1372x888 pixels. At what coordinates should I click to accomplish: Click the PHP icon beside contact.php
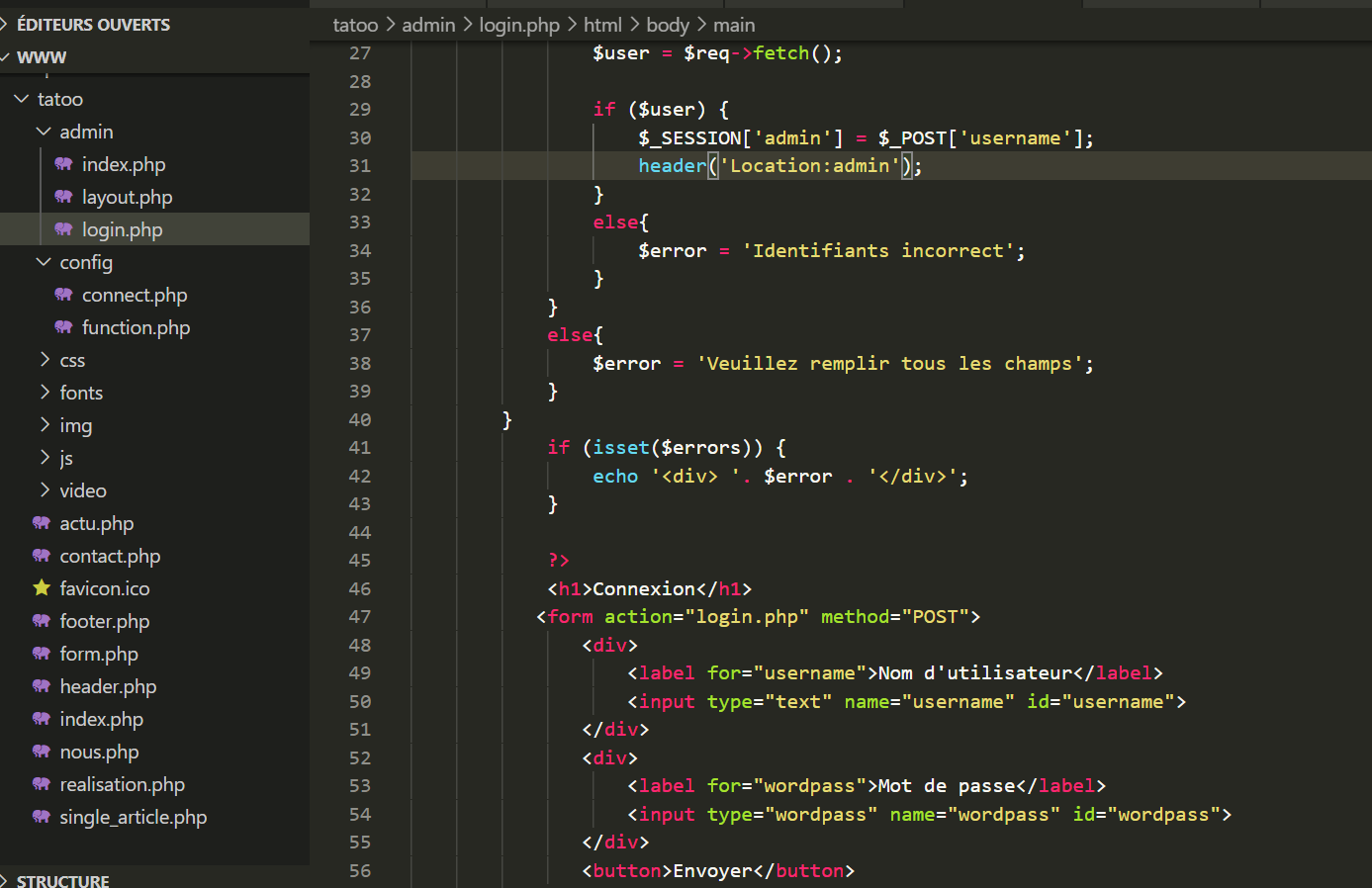tap(42, 556)
